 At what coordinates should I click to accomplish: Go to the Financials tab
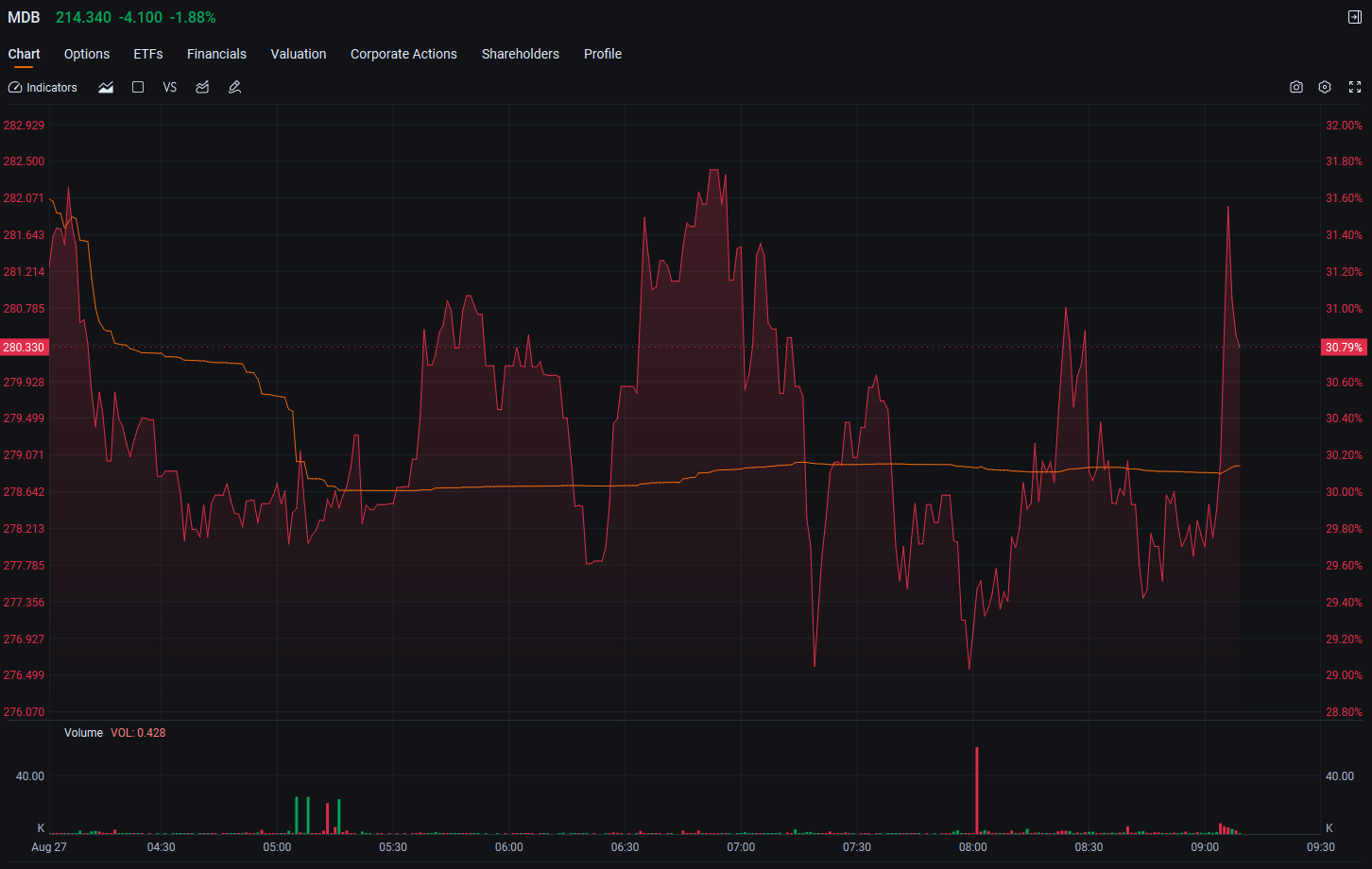216,54
